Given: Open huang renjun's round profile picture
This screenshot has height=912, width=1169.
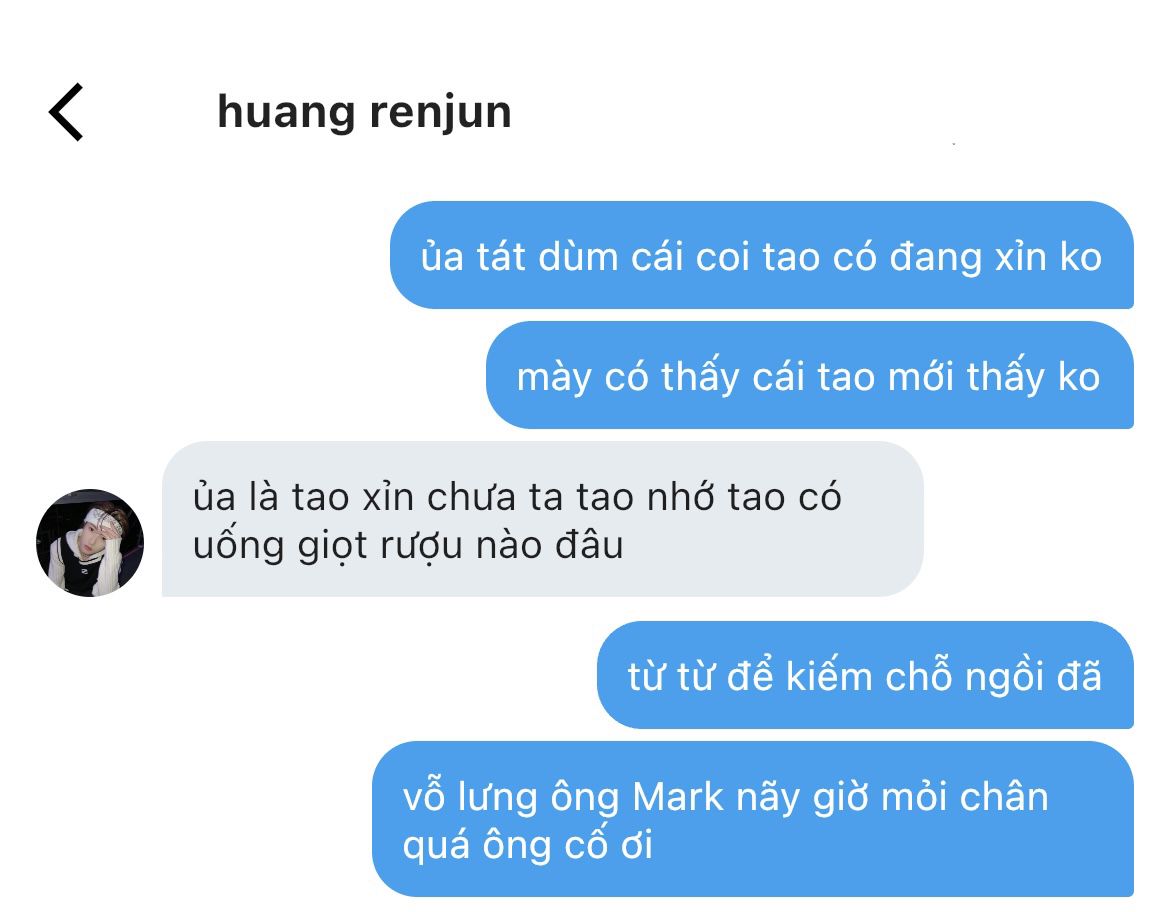Looking at the screenshot, I should (x=89, y=542).
